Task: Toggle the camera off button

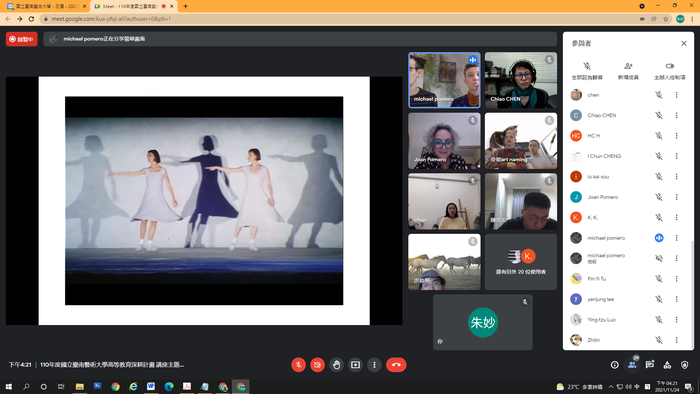Action: [317, 365]
